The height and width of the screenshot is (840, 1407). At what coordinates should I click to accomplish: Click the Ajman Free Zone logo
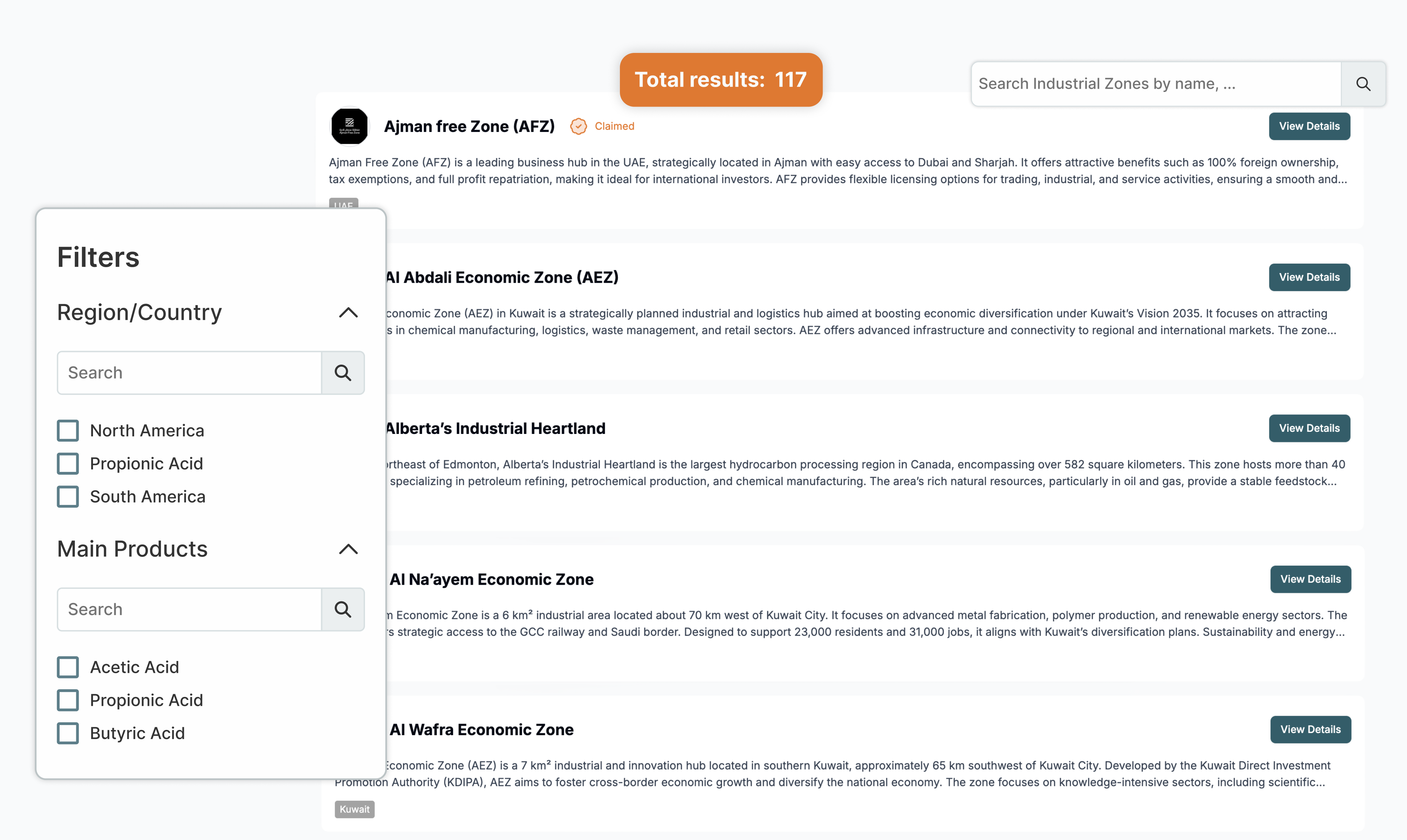349,126
